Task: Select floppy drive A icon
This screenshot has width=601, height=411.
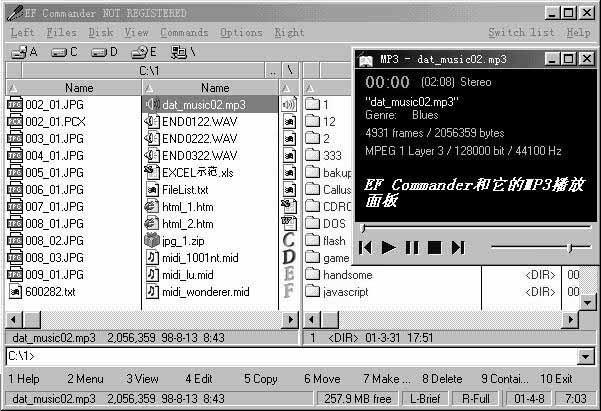Action: click(22, 52)
